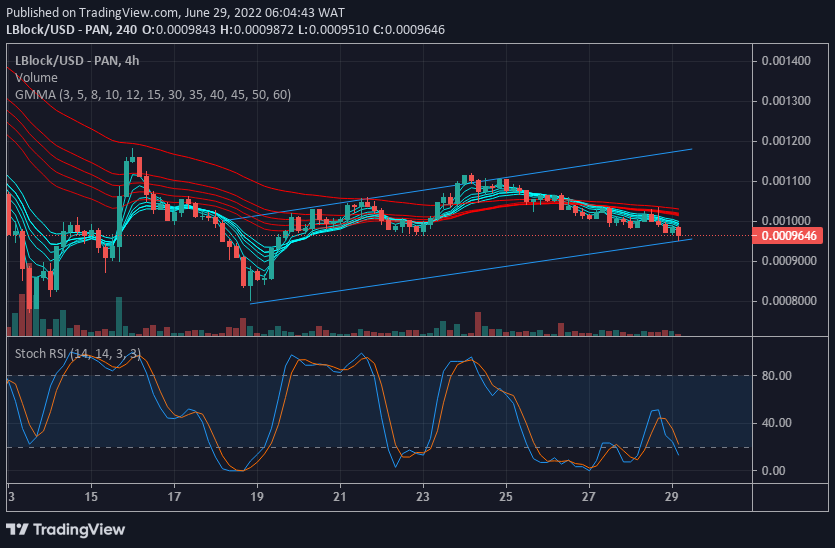
Task: Click date label 15 on time axis
Action: [x=91, y=496]
